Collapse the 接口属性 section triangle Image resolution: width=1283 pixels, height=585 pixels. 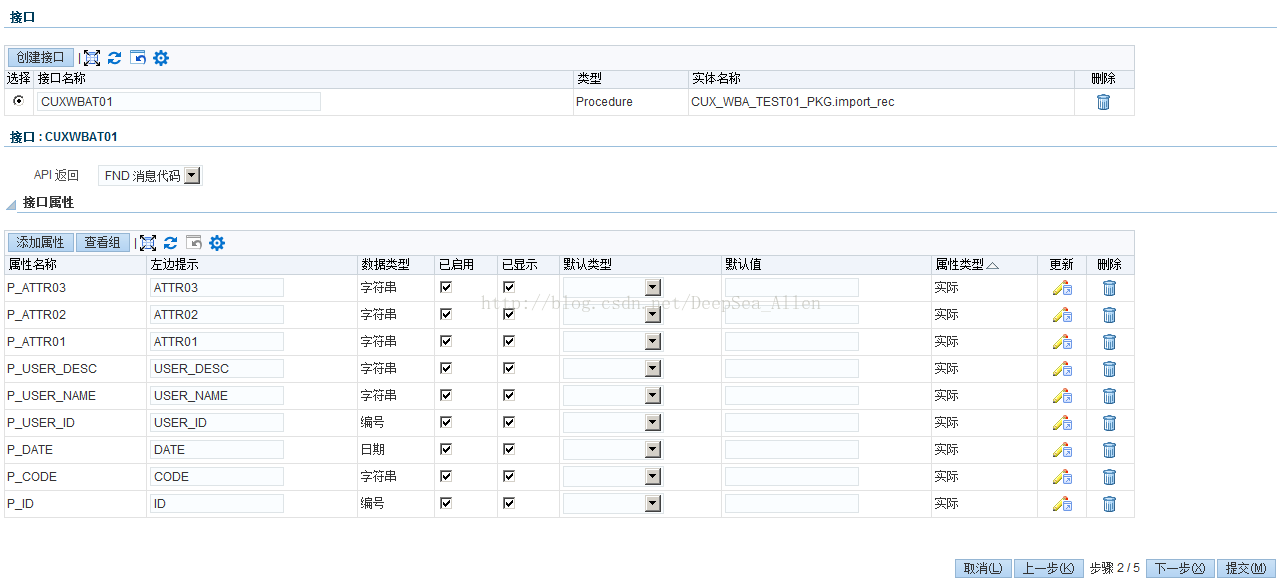click(x=11, y=205)
